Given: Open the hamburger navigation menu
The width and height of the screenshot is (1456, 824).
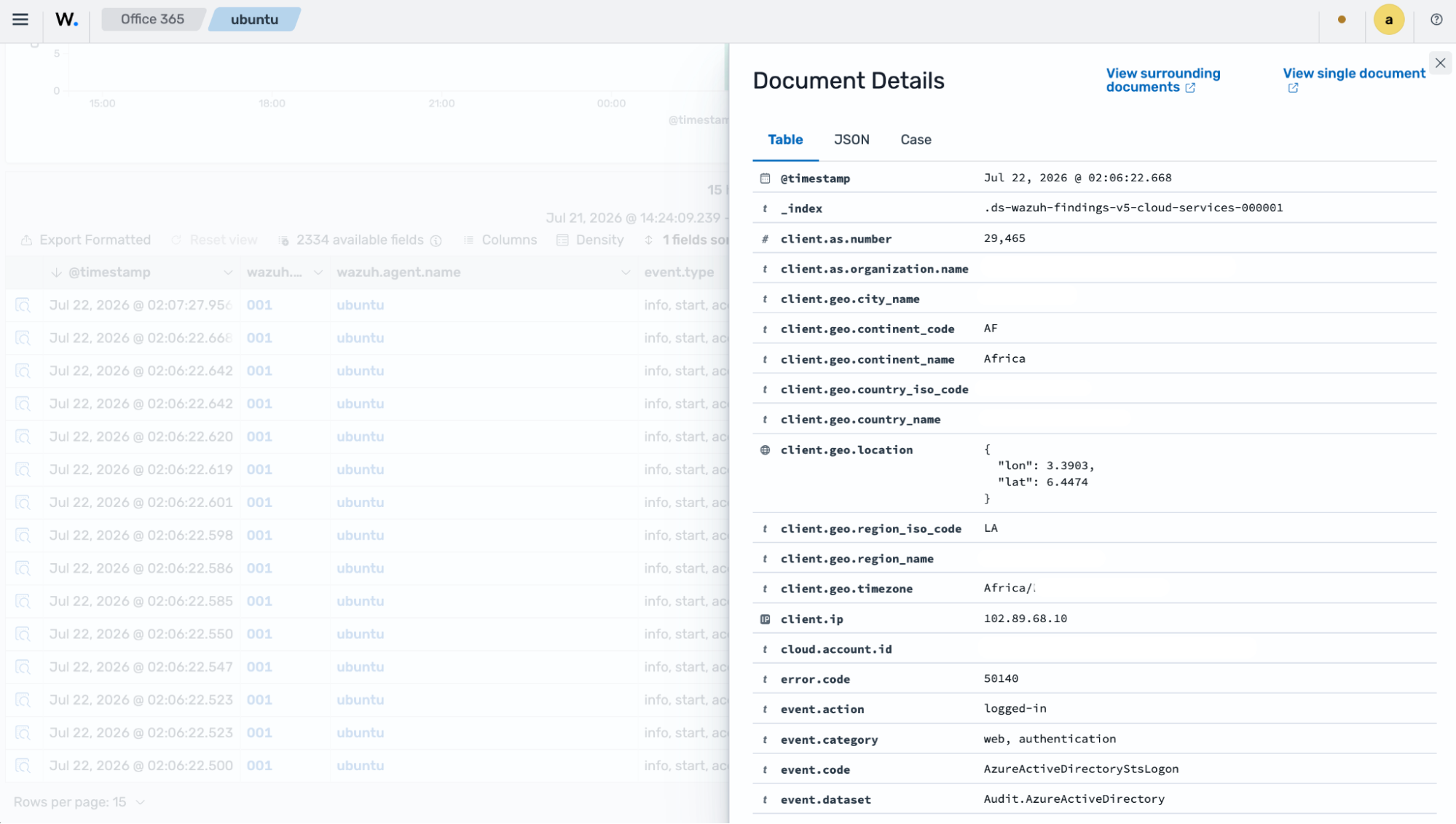Looking at the screenshot, I should pyautogui.click(x=20, y=20).
